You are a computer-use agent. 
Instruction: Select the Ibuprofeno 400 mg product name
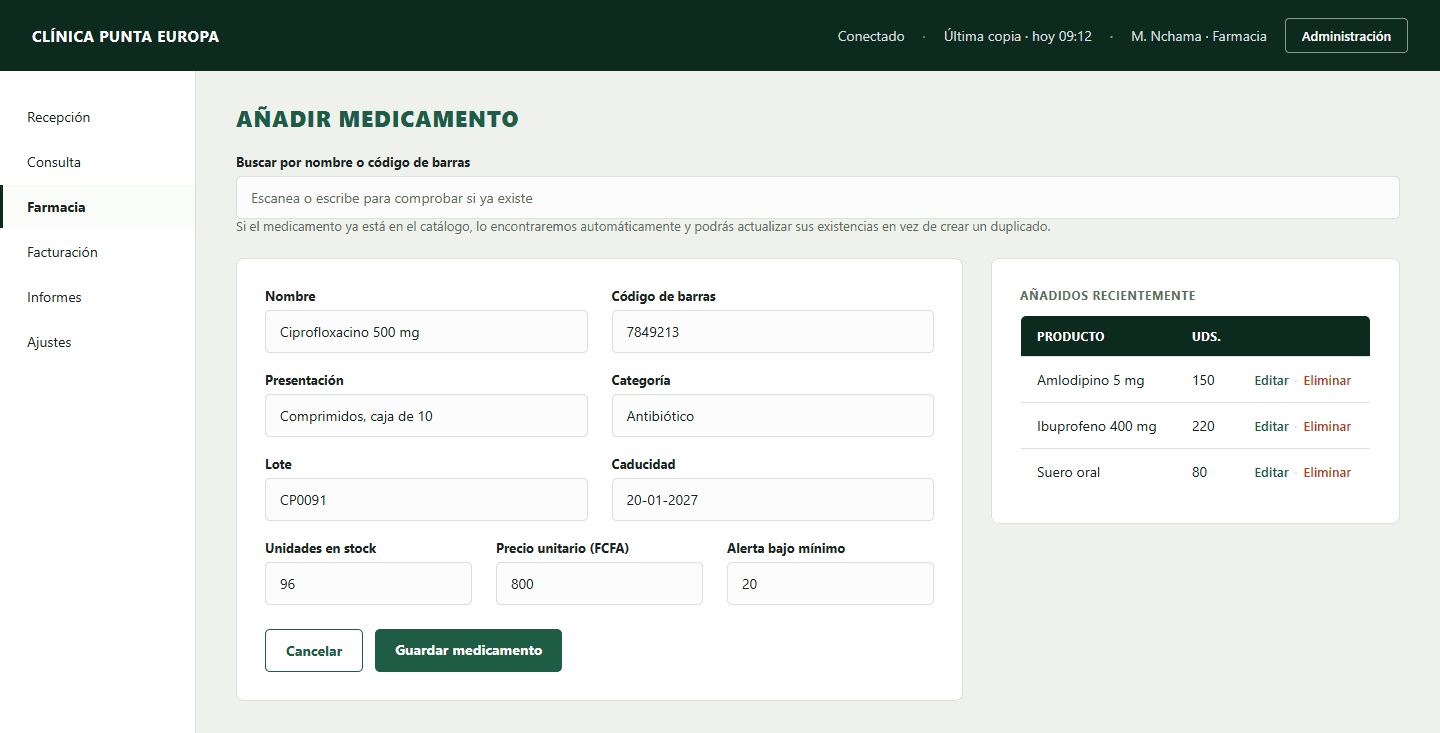[1096, 427]
